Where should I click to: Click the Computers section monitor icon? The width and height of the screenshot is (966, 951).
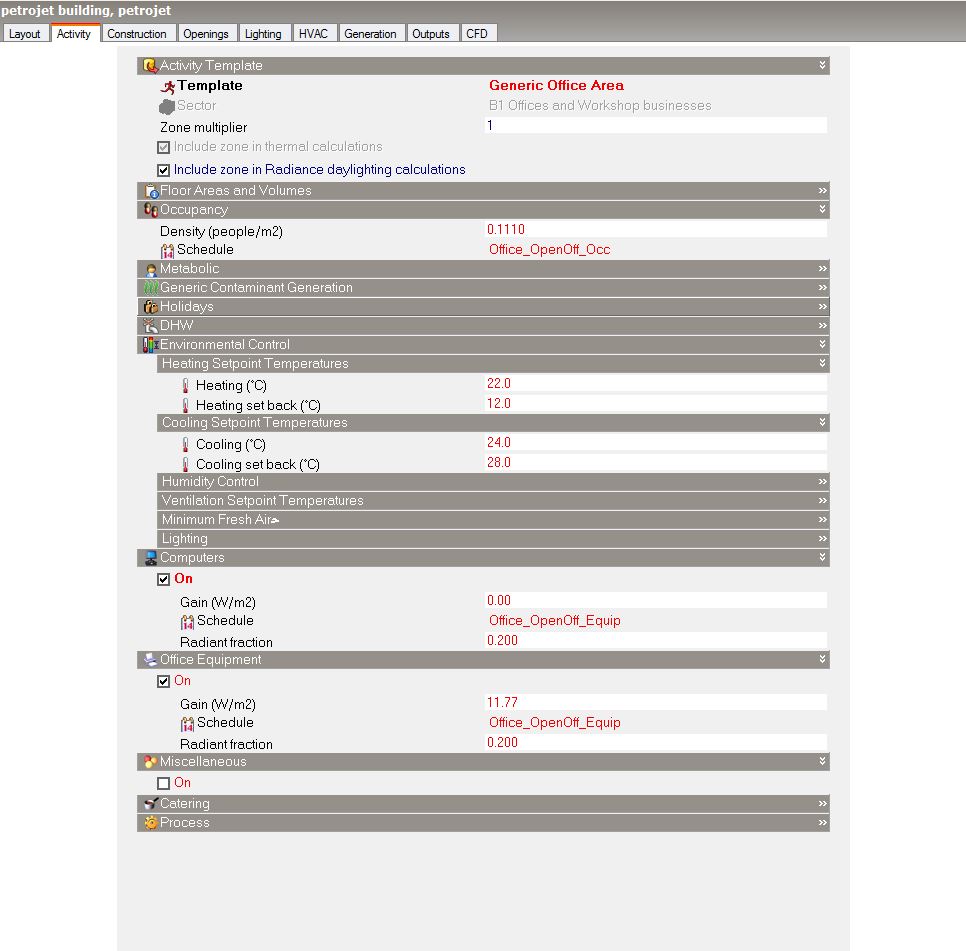click(x=151, y=558)
